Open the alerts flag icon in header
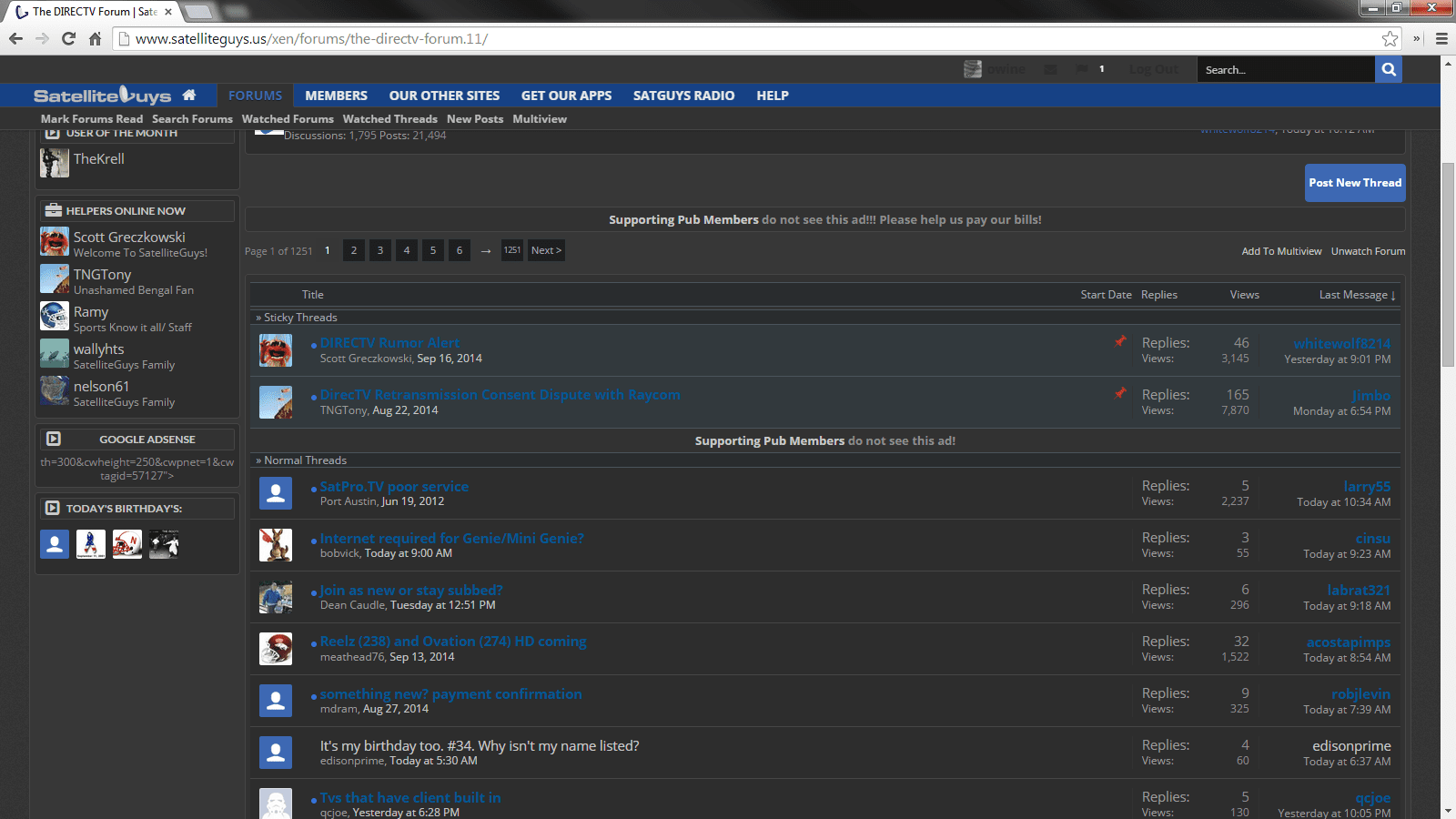1456x819 pixels. pyautogui.click(x=1081, y=69)
